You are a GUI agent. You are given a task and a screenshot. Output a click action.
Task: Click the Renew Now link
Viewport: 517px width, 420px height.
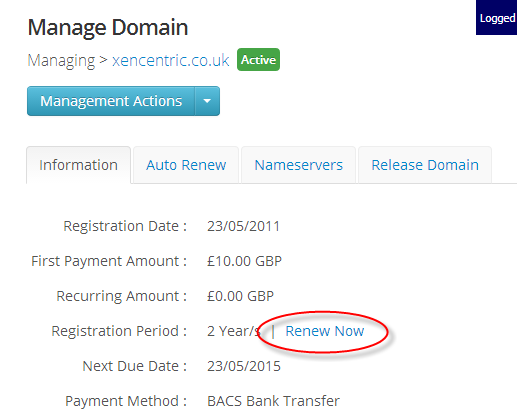coord(325,331)
